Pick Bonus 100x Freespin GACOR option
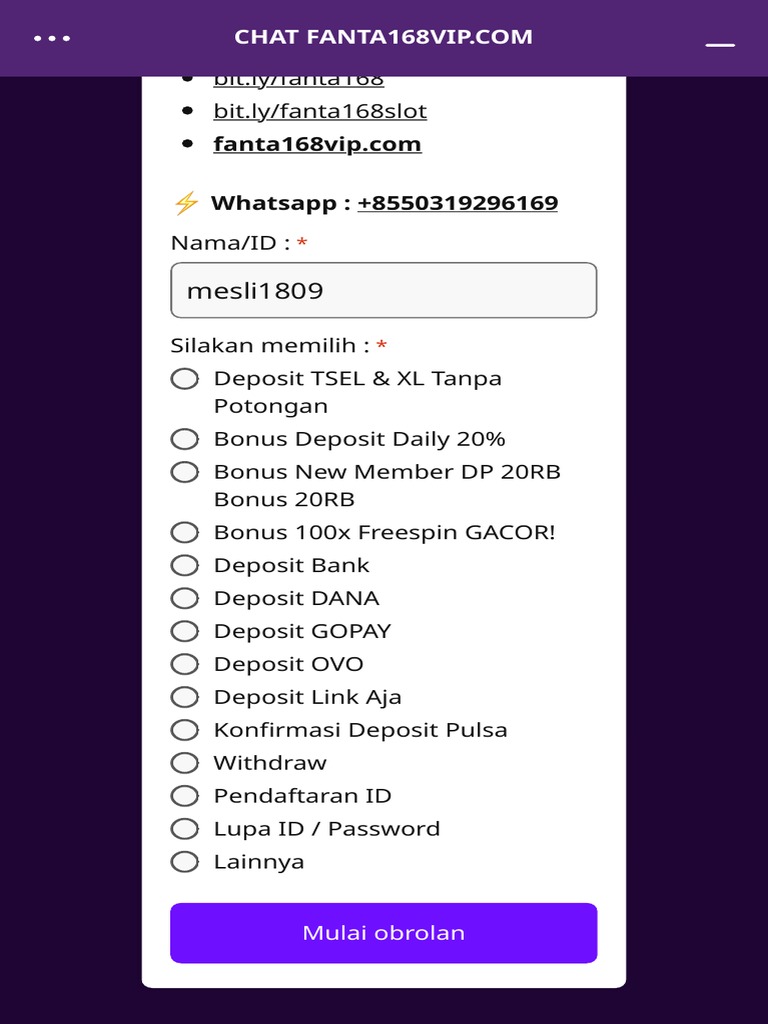The width and height of the screenshot is (768, 1024). (185, 532)
